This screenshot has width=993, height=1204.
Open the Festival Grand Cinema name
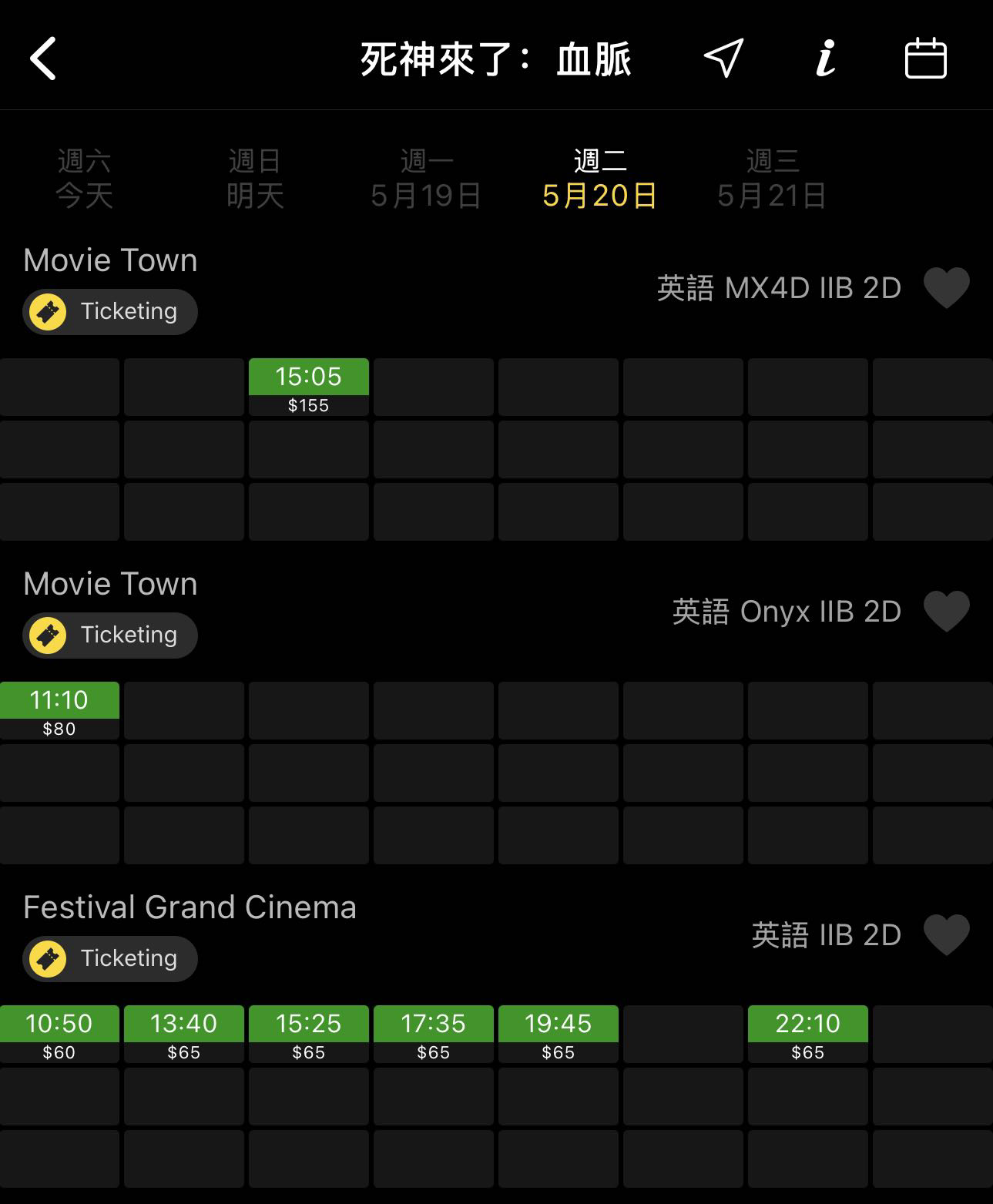pyautogui.click(x=190, y=907)
